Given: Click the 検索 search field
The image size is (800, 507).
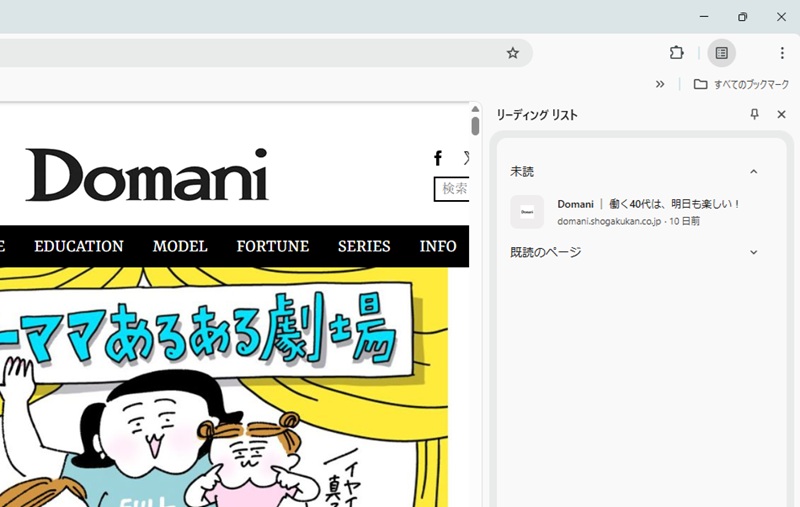Looking at the screenshot, I should pyautogui.click(x=452, y=189).
